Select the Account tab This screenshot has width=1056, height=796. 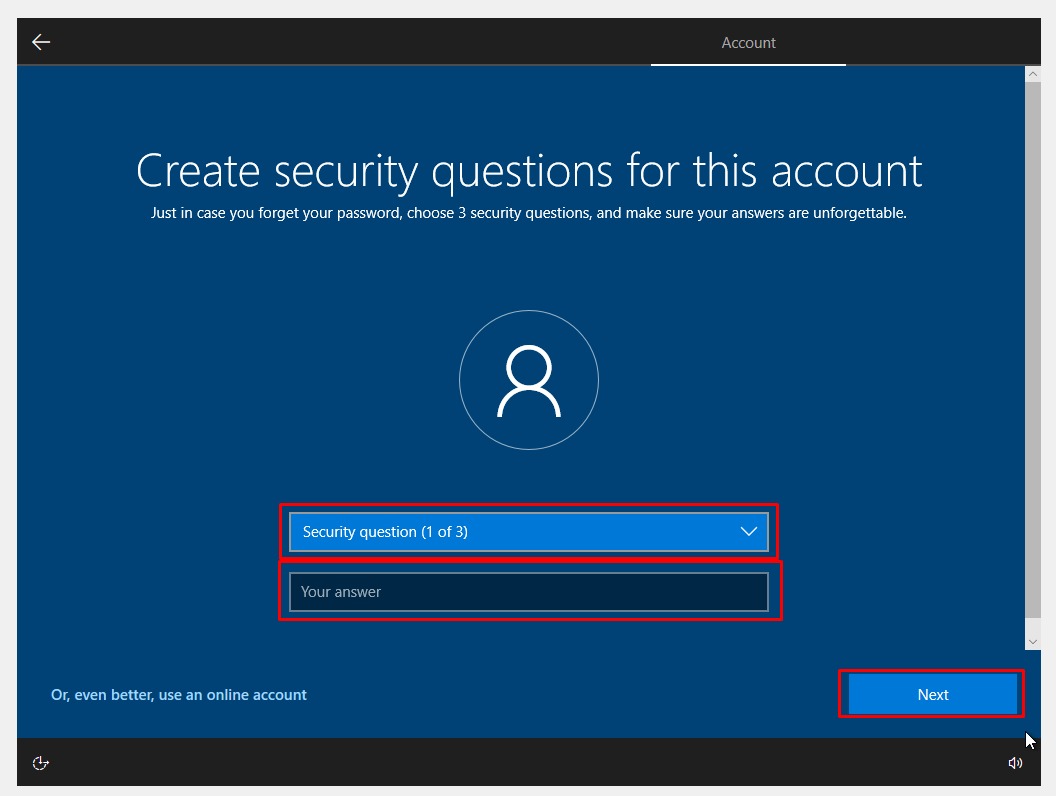click(x=748, y=42)
